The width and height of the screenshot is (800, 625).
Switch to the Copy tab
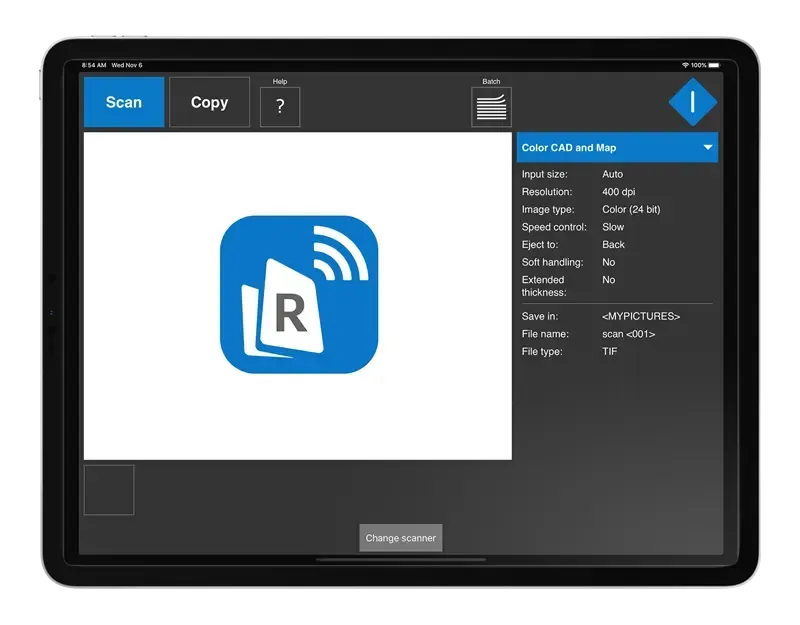209,102
